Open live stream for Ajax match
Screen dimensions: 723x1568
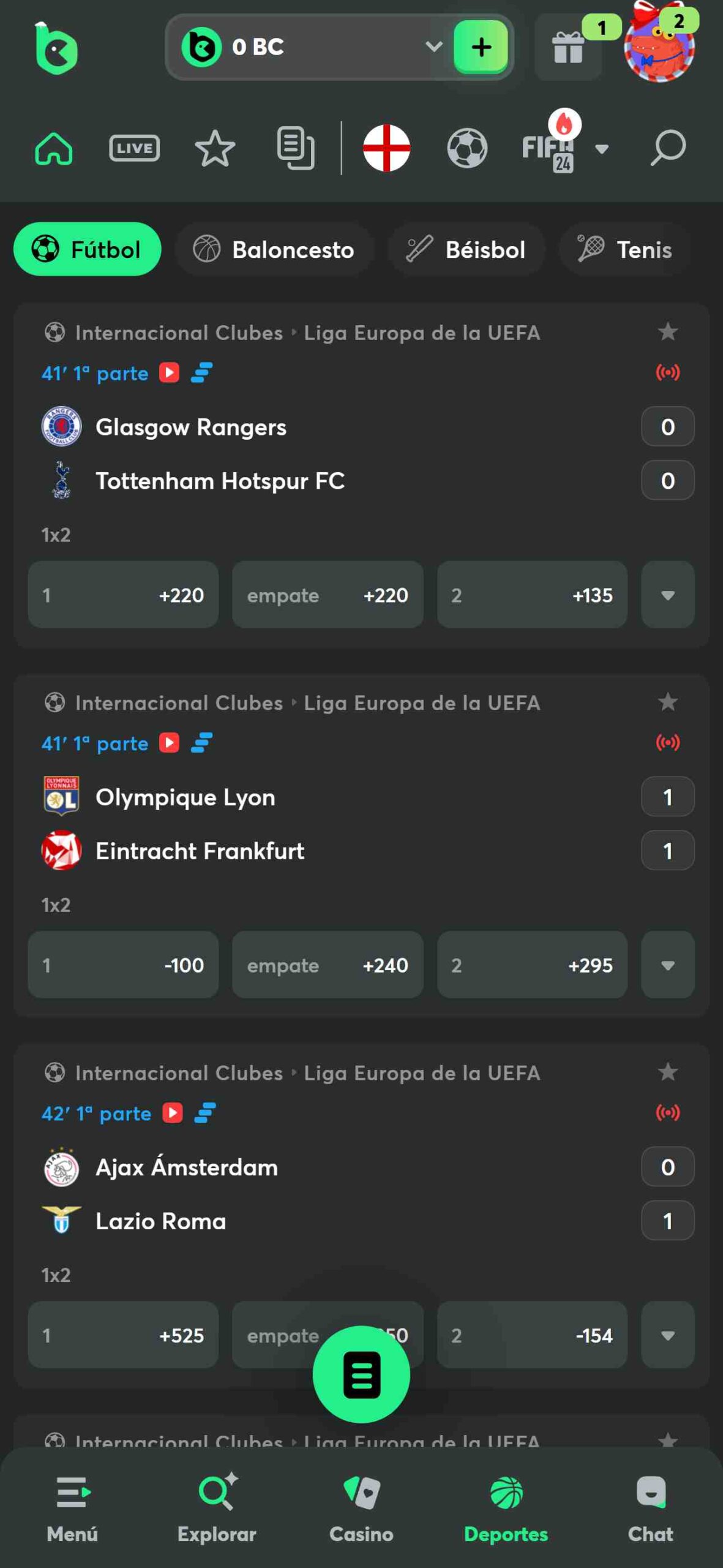[x=173, y=1112]
